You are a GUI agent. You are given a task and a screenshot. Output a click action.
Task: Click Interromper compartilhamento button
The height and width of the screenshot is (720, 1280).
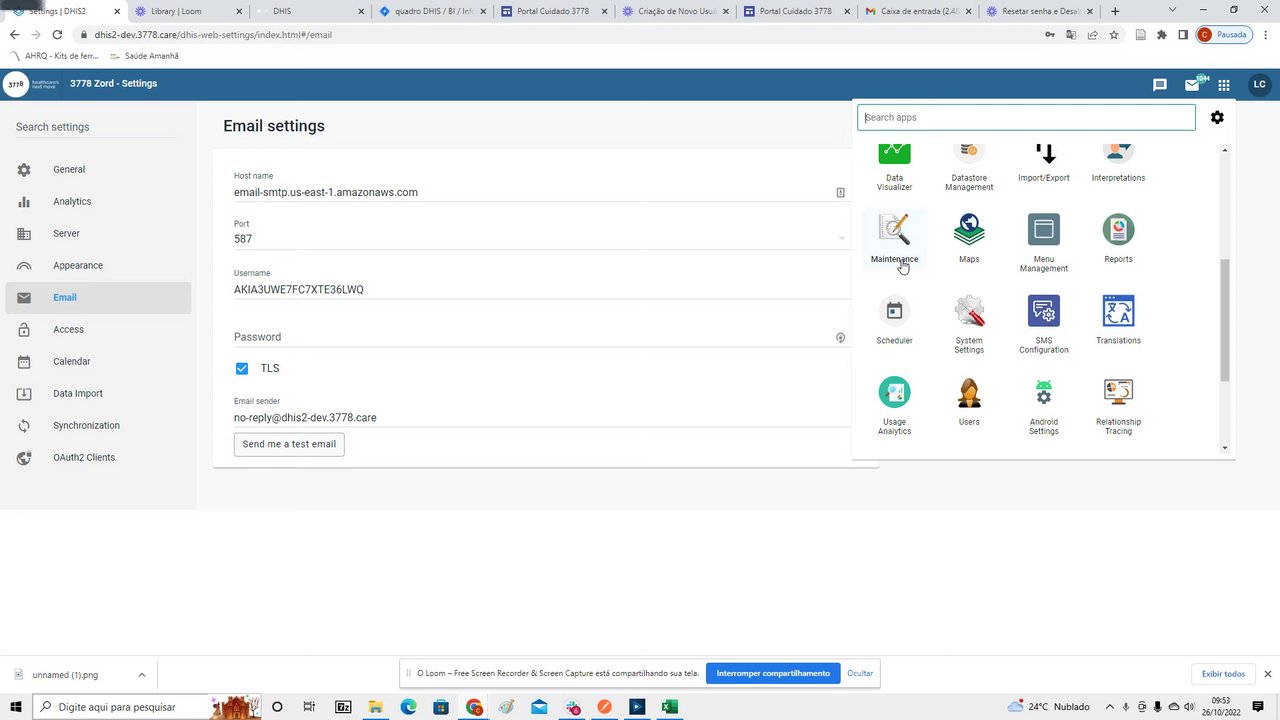click(773, 673)
